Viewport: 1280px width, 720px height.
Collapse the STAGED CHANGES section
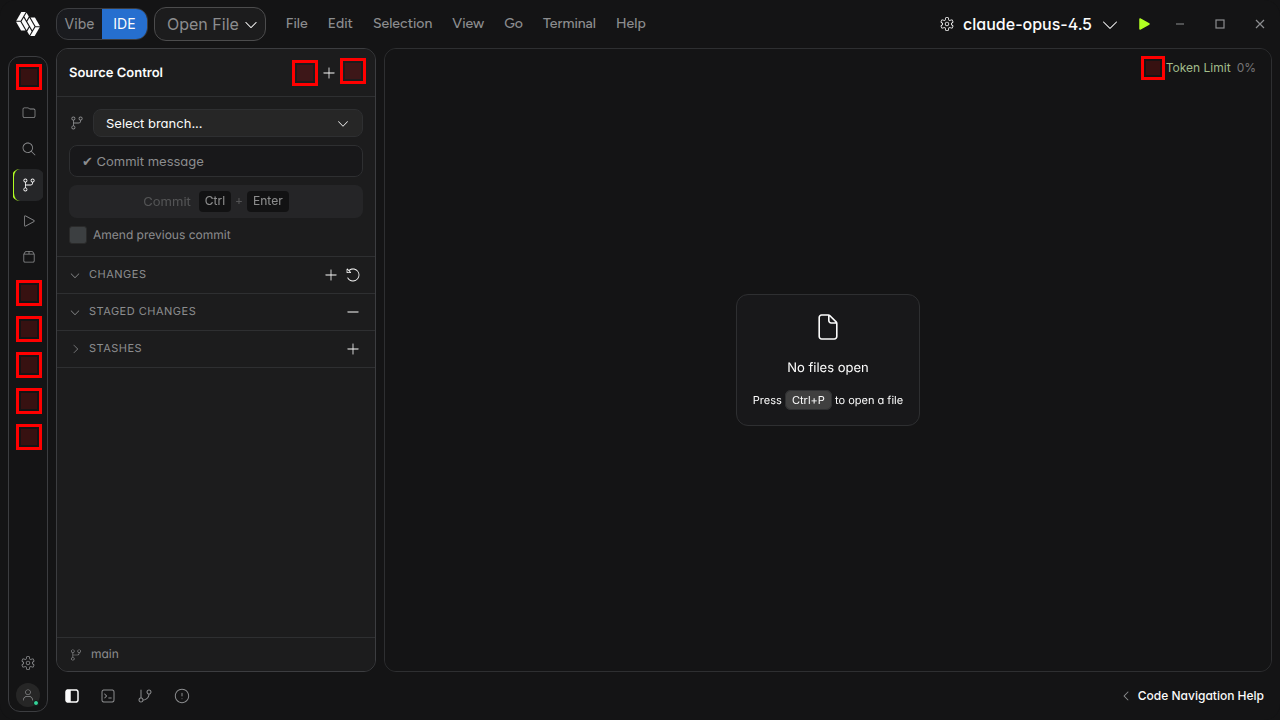point(75,312)
